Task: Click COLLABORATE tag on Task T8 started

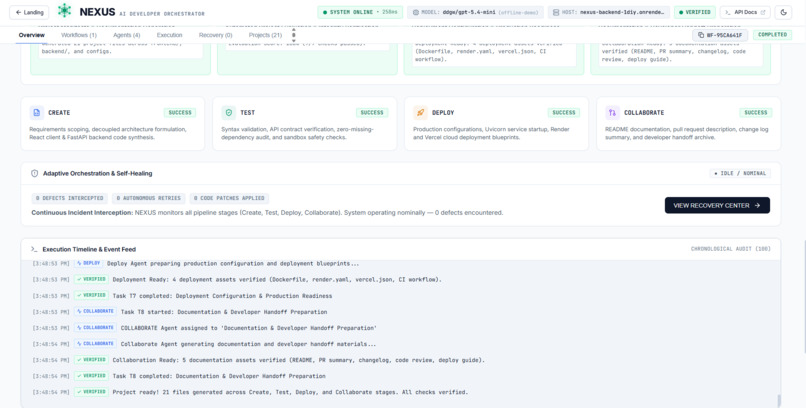Action: tap(95, 311)
